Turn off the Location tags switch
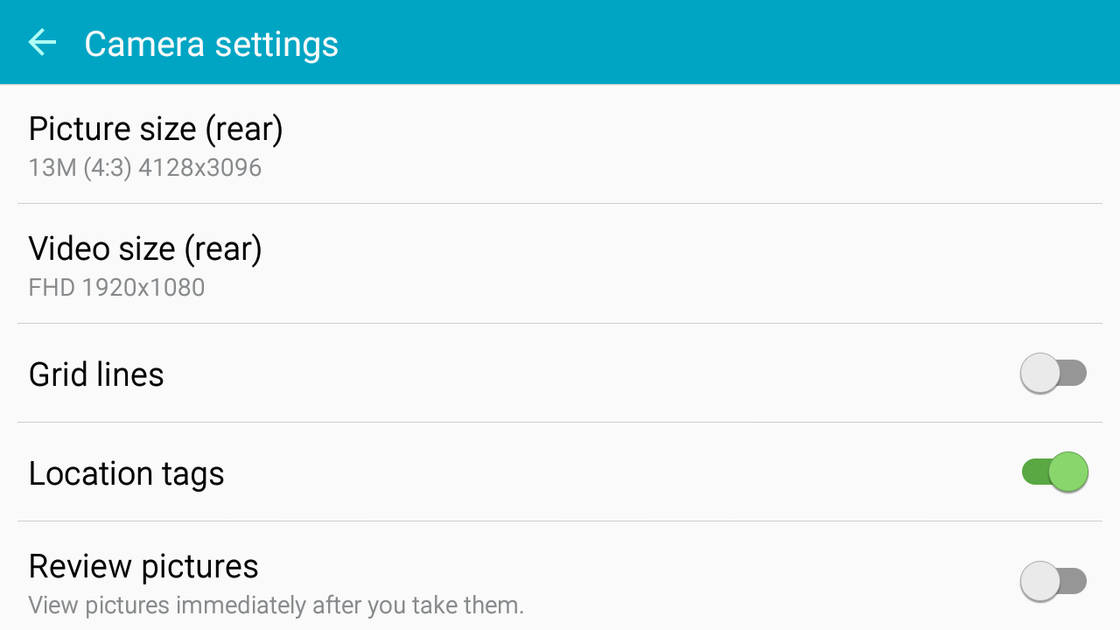Screen dimensions: 1120x630 coord(1053,472)
